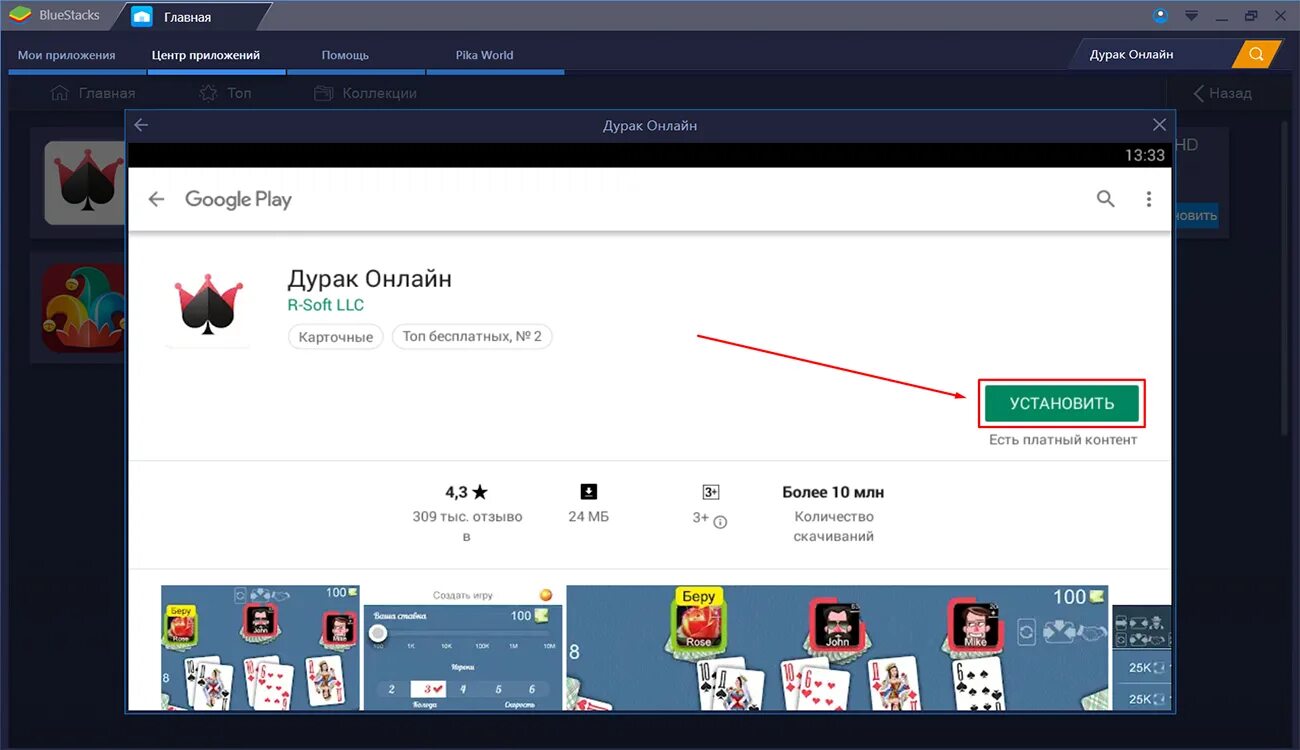The width and height of the screenshot is (1300, 750).
Task: Click 309 тыс. отзывов text
Action: (467, 526)
